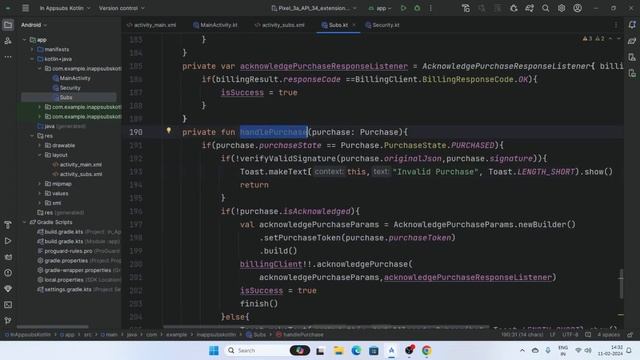Image resolution: width=640 pixels, height=360 pixels.
Task: Open the Version control dropdown
Action: (x=121, y=8)
